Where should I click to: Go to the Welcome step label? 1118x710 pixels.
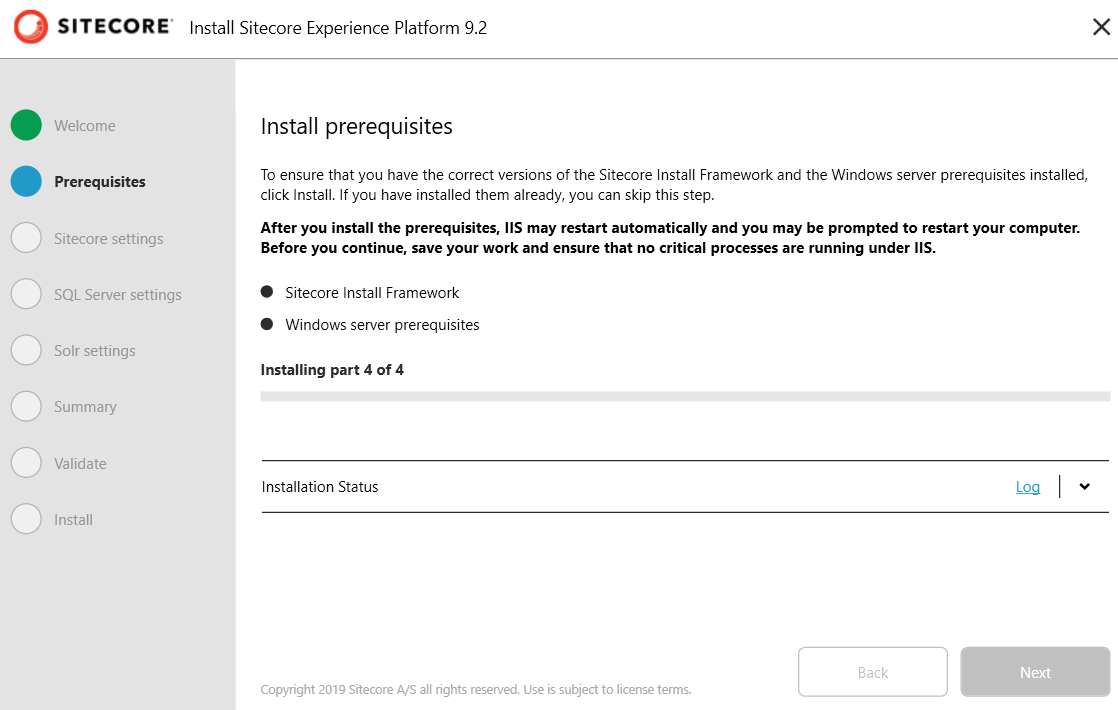pyautogui.click(x=85, y=126)
